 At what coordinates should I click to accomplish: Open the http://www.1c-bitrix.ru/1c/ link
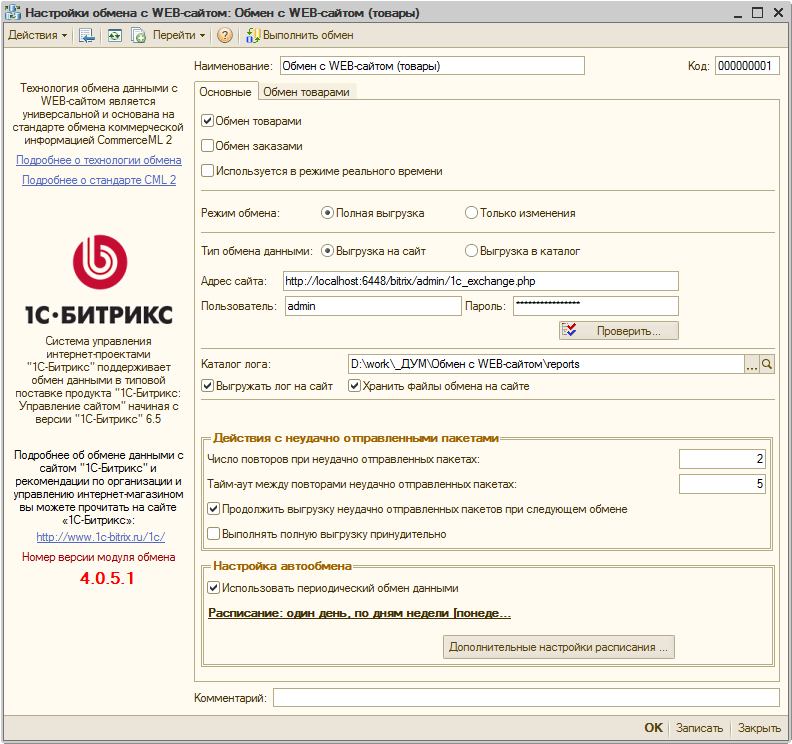pos(101,537)
